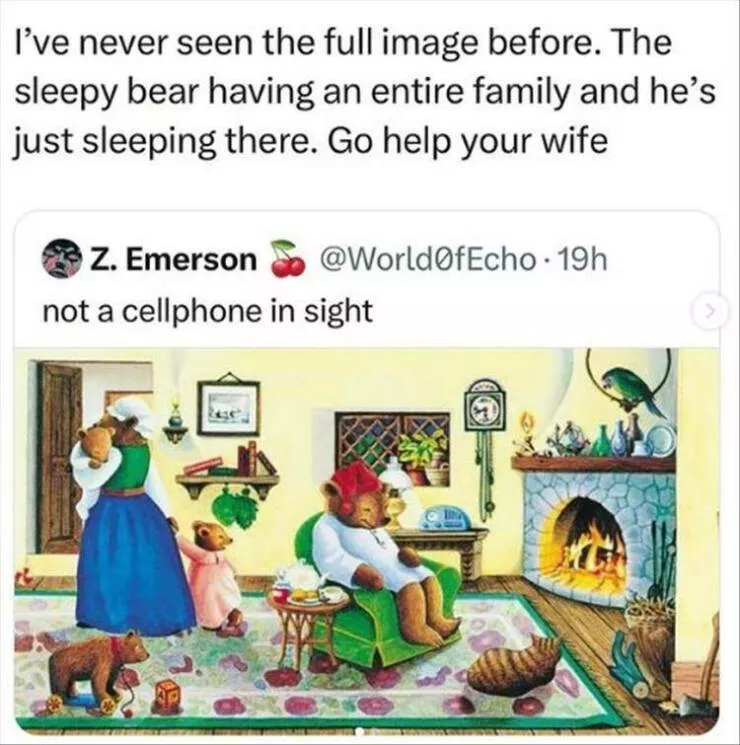Open Z. Emerson's profile avatar
The width and height of the screenshot is (740, 745).
(x=61, y=260)
